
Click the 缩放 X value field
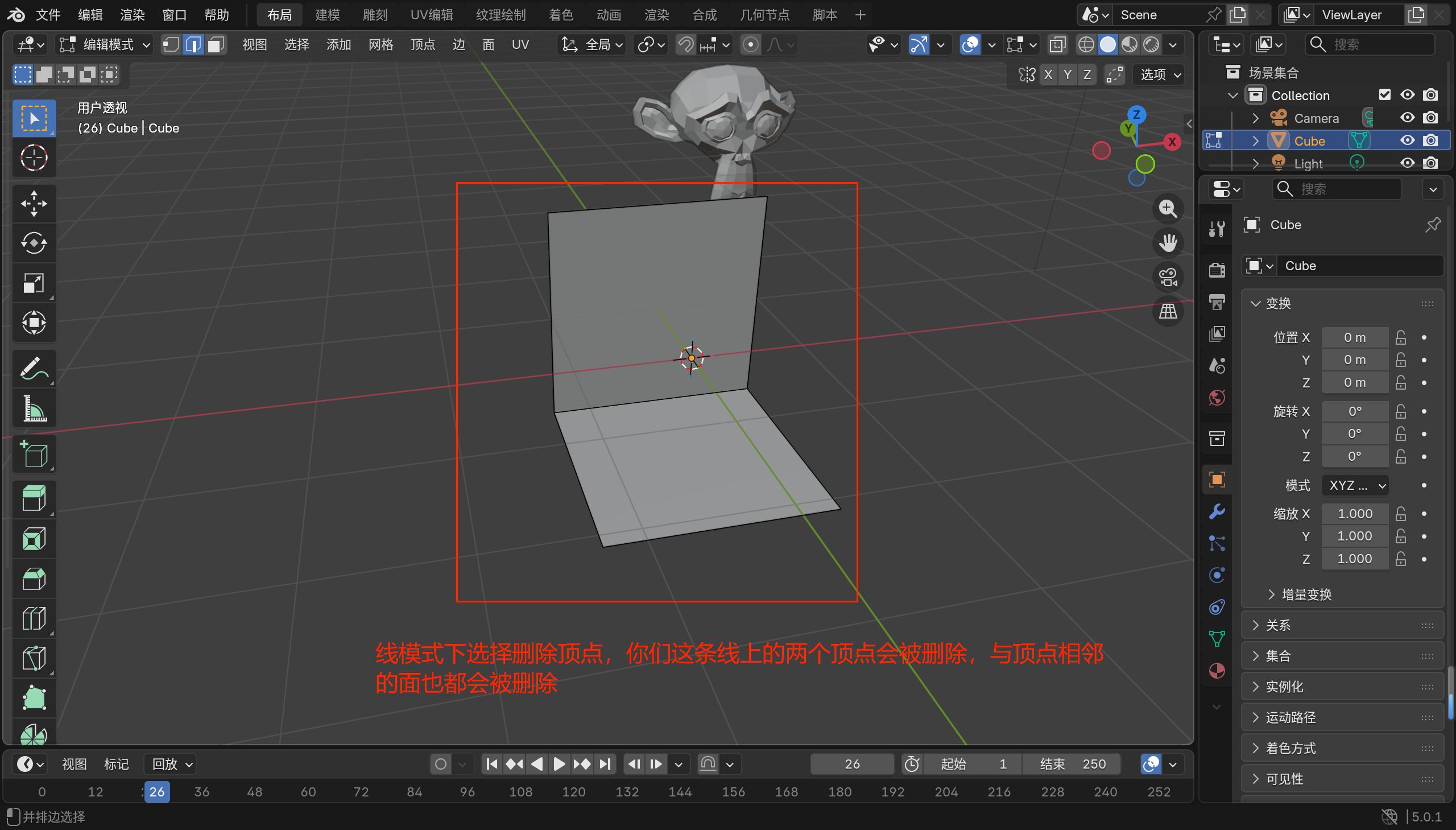point(1355,514)
